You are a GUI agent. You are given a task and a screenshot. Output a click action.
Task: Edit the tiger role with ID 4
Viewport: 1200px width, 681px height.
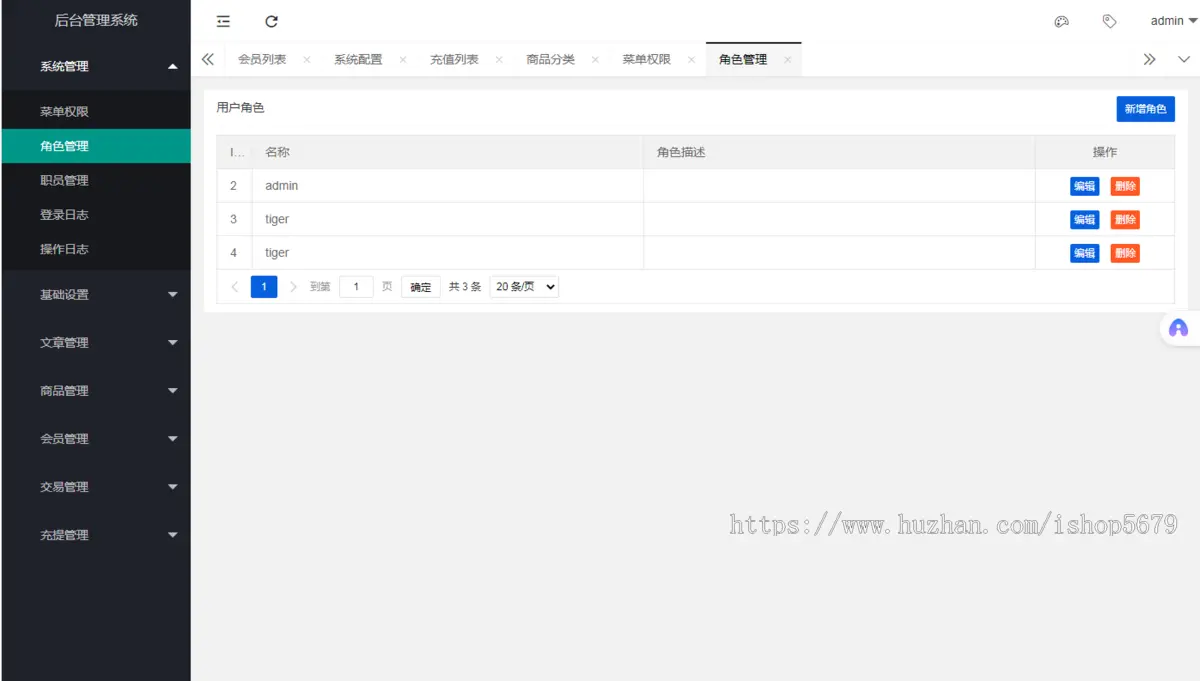coord(1084,253)
